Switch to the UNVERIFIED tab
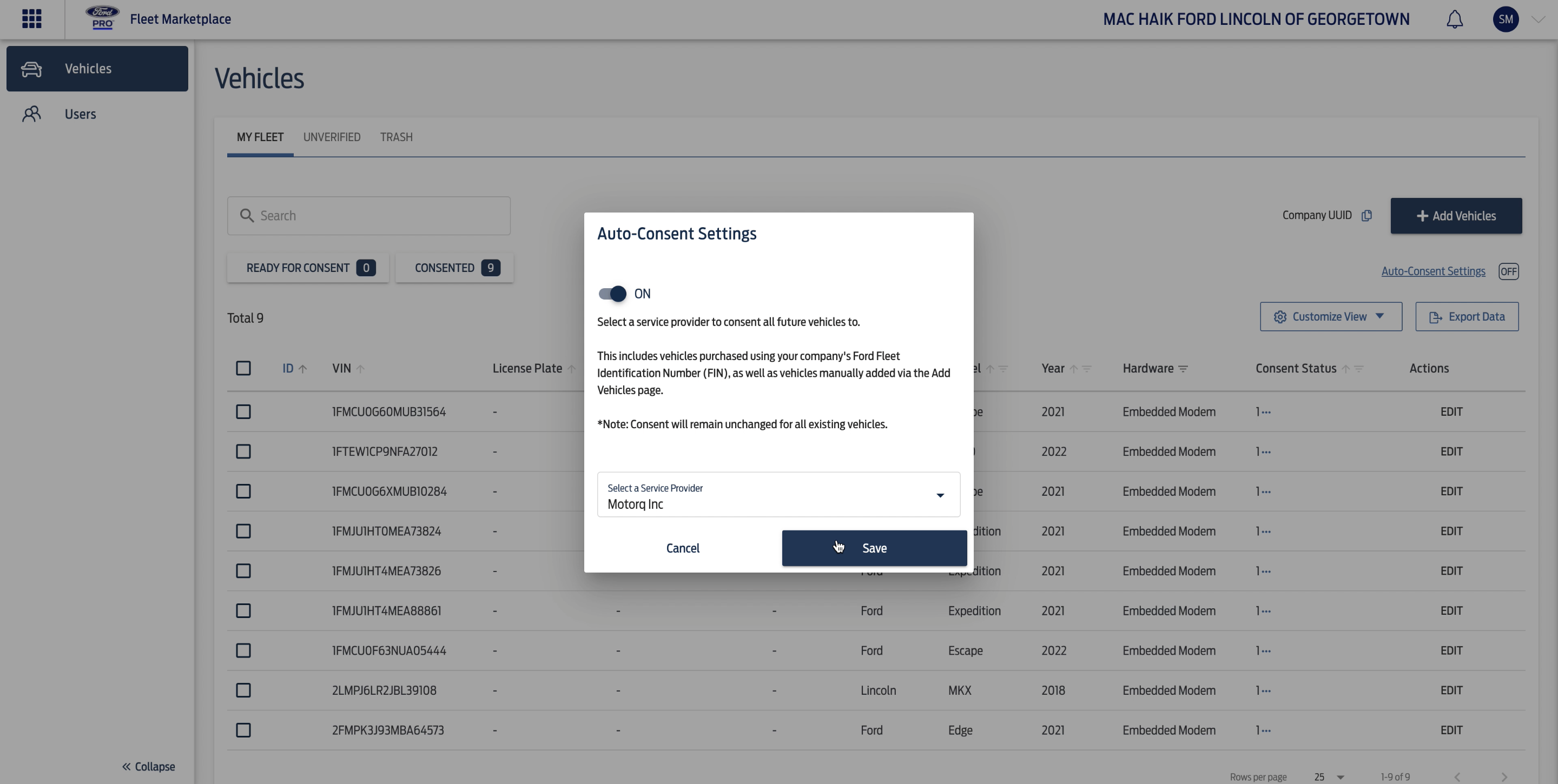The height and width of the screenshot is (784, 1558). tap(332, 137)
